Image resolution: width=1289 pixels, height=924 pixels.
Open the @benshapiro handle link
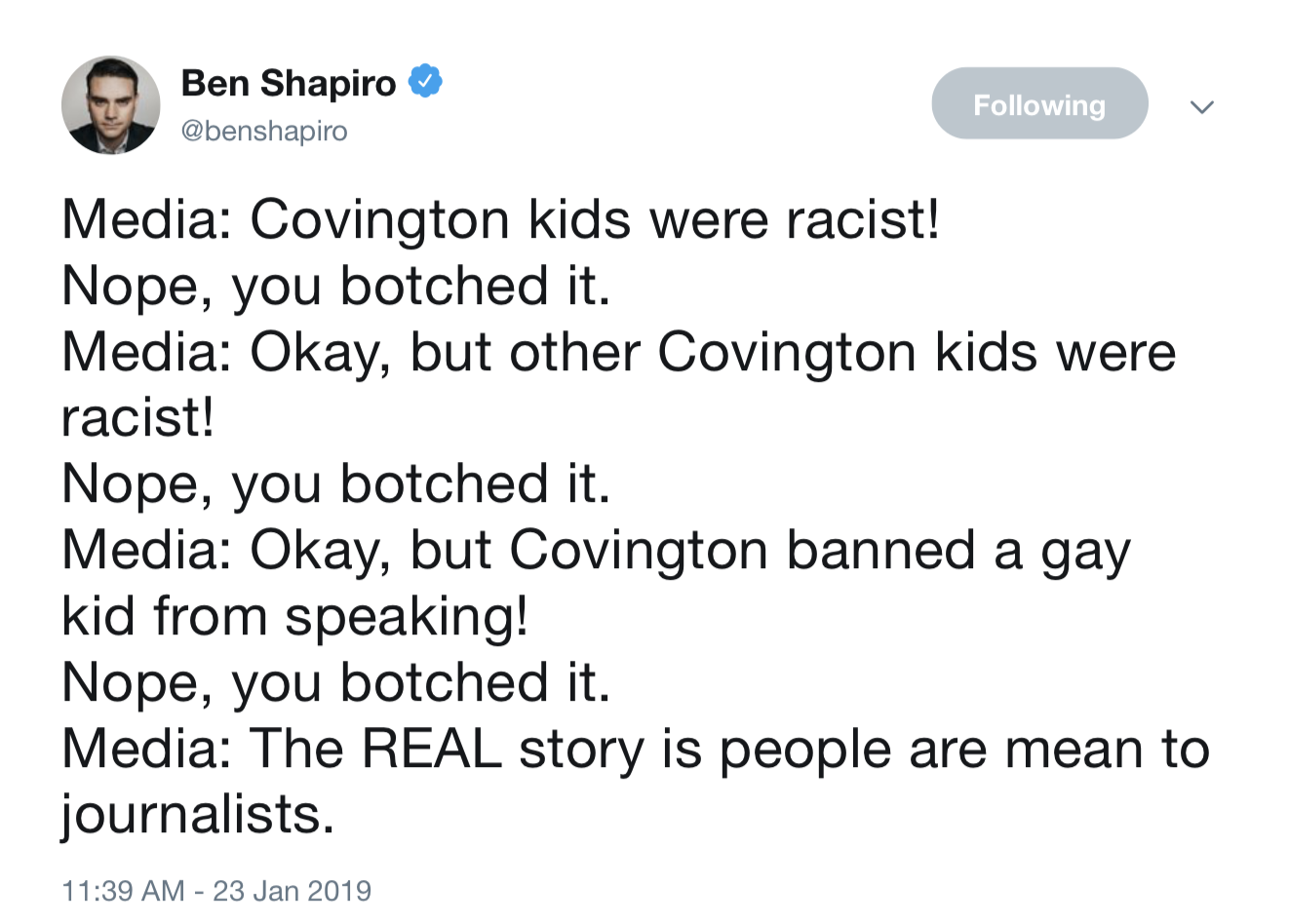pos(264,131)
